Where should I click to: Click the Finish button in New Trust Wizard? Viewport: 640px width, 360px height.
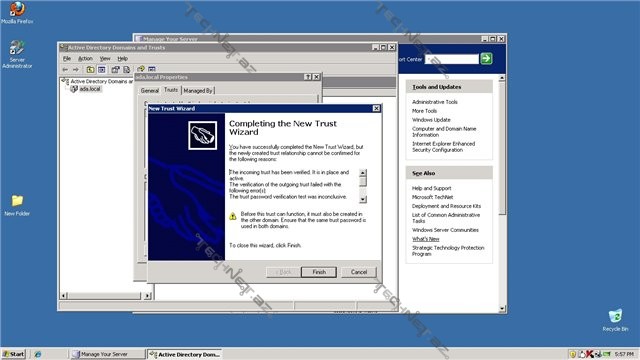click(x=319, y=272)
